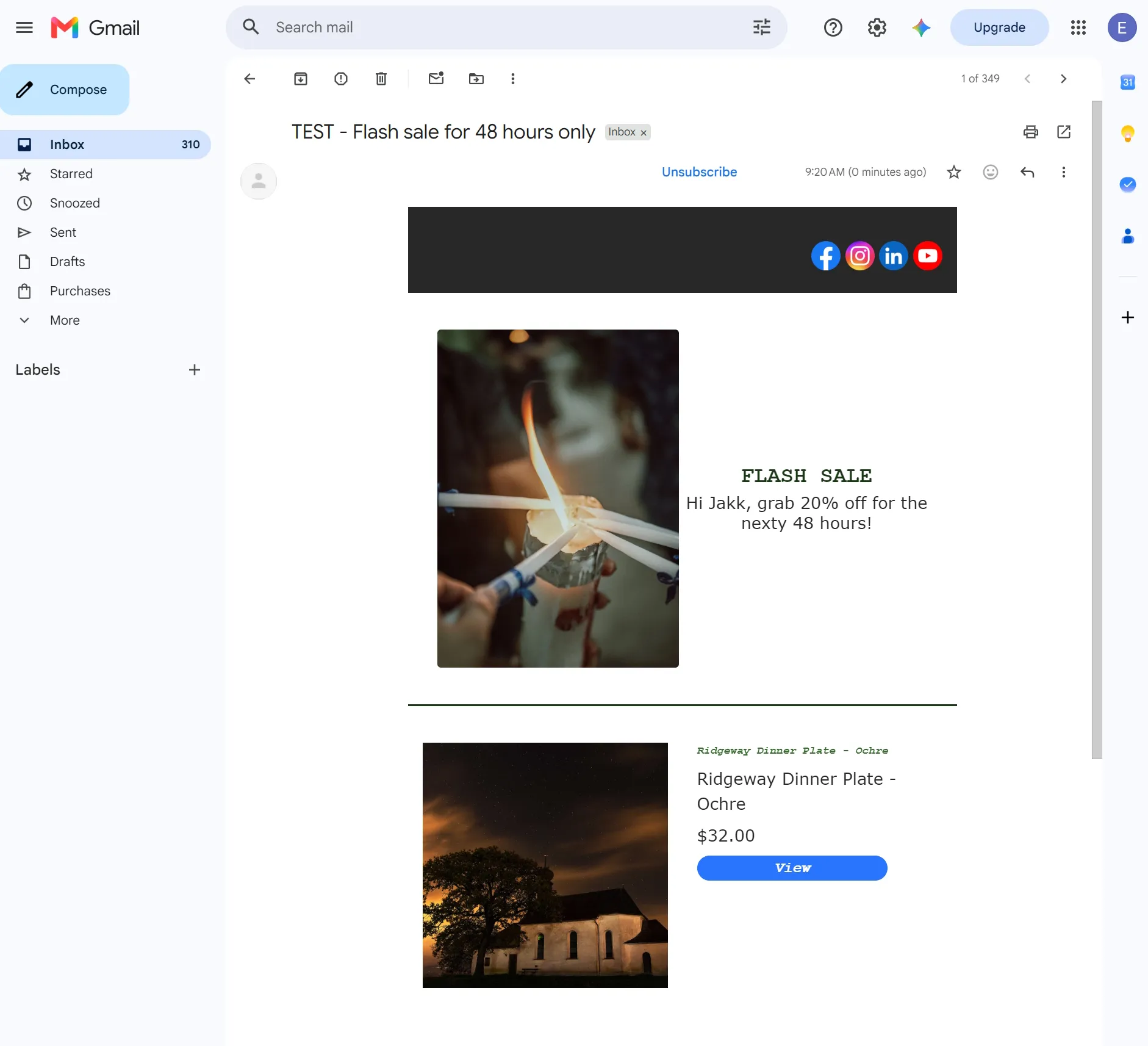Viewport: 1148px width, 1046px height.
Task: Open the Purchases category
Action: 105,291
